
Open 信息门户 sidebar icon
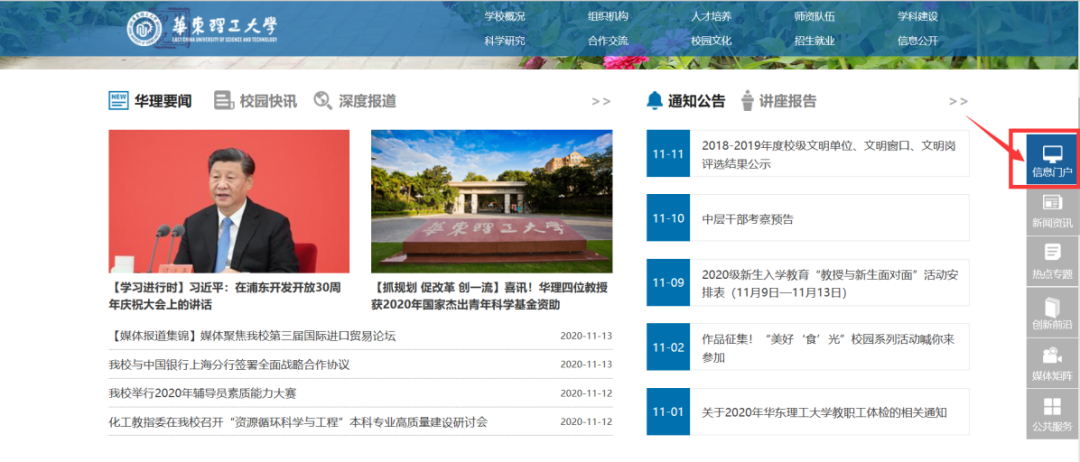point(1052,160)
